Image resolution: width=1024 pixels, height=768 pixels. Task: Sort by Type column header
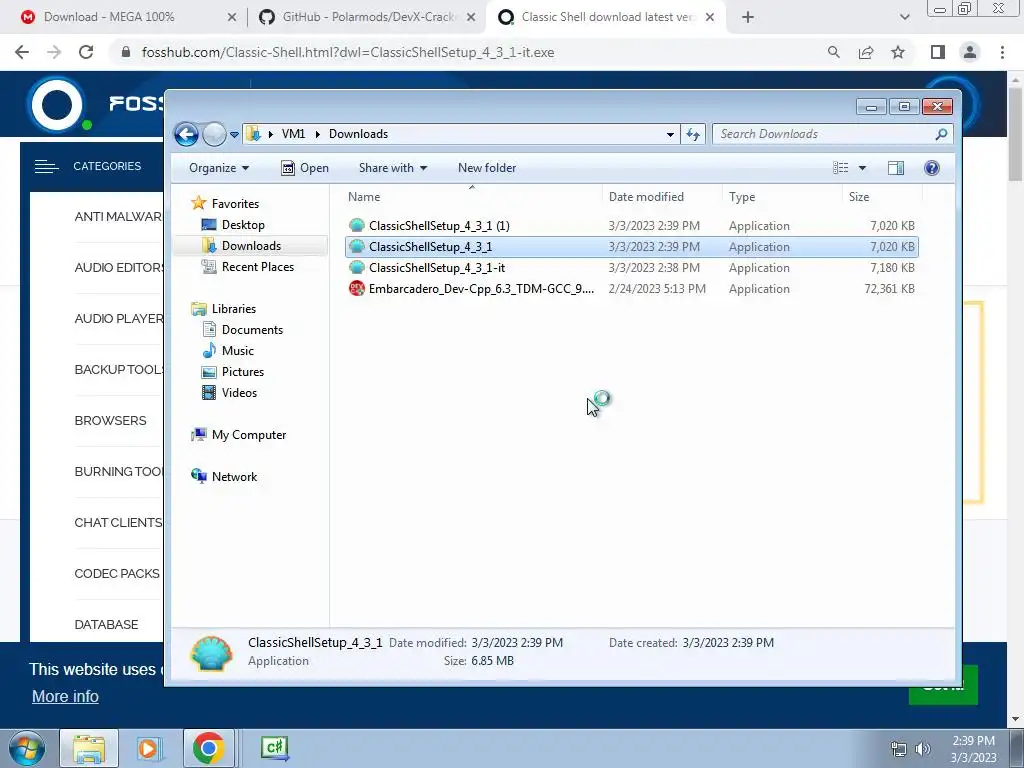pyautogui.click(x=782, y=197)
